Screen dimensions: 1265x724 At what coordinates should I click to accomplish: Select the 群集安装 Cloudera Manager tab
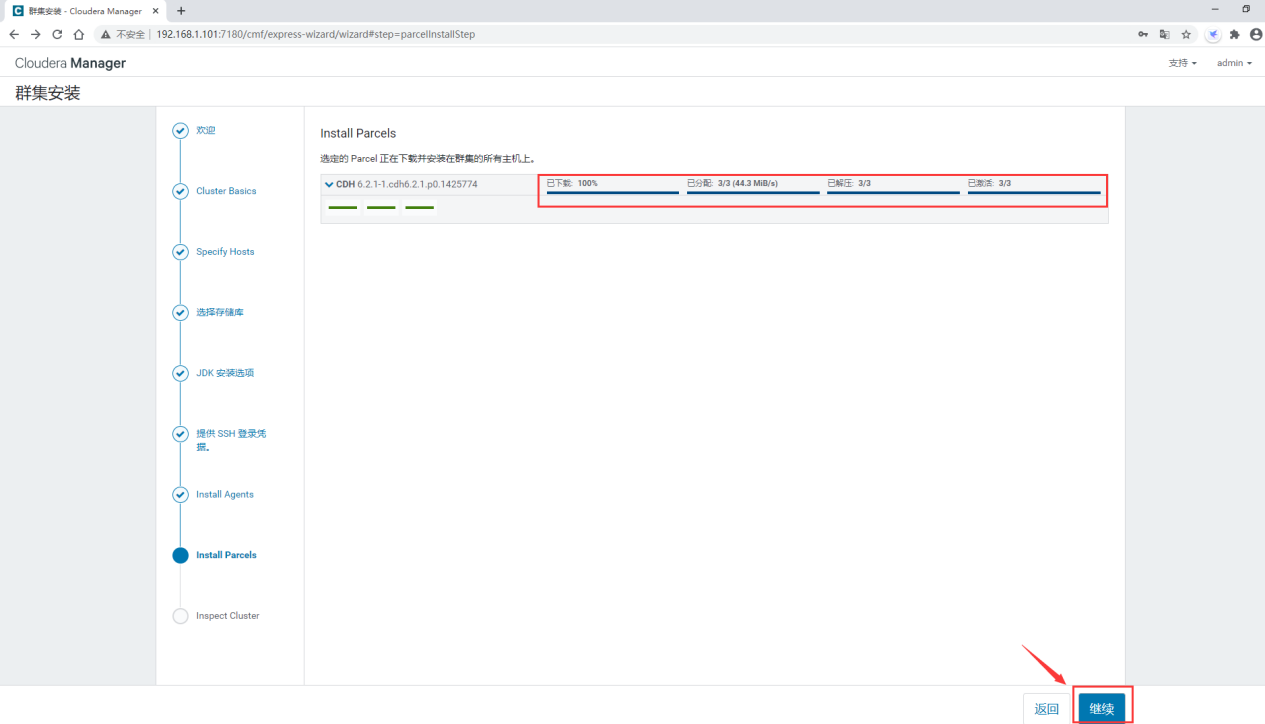tap(86, 11)
